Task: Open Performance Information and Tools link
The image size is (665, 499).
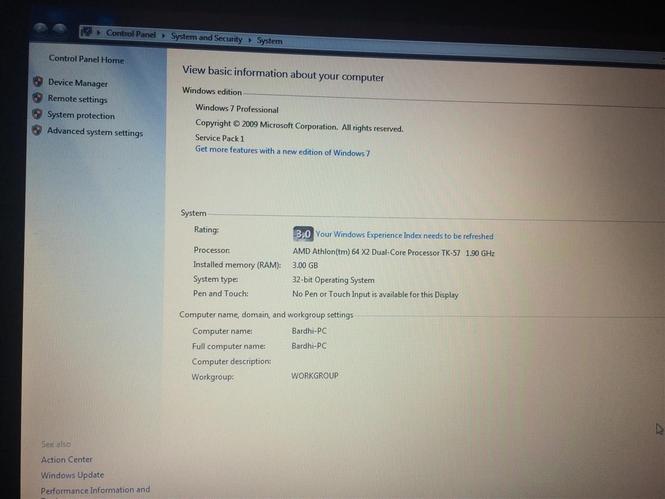Action: (x=95, y=491)
